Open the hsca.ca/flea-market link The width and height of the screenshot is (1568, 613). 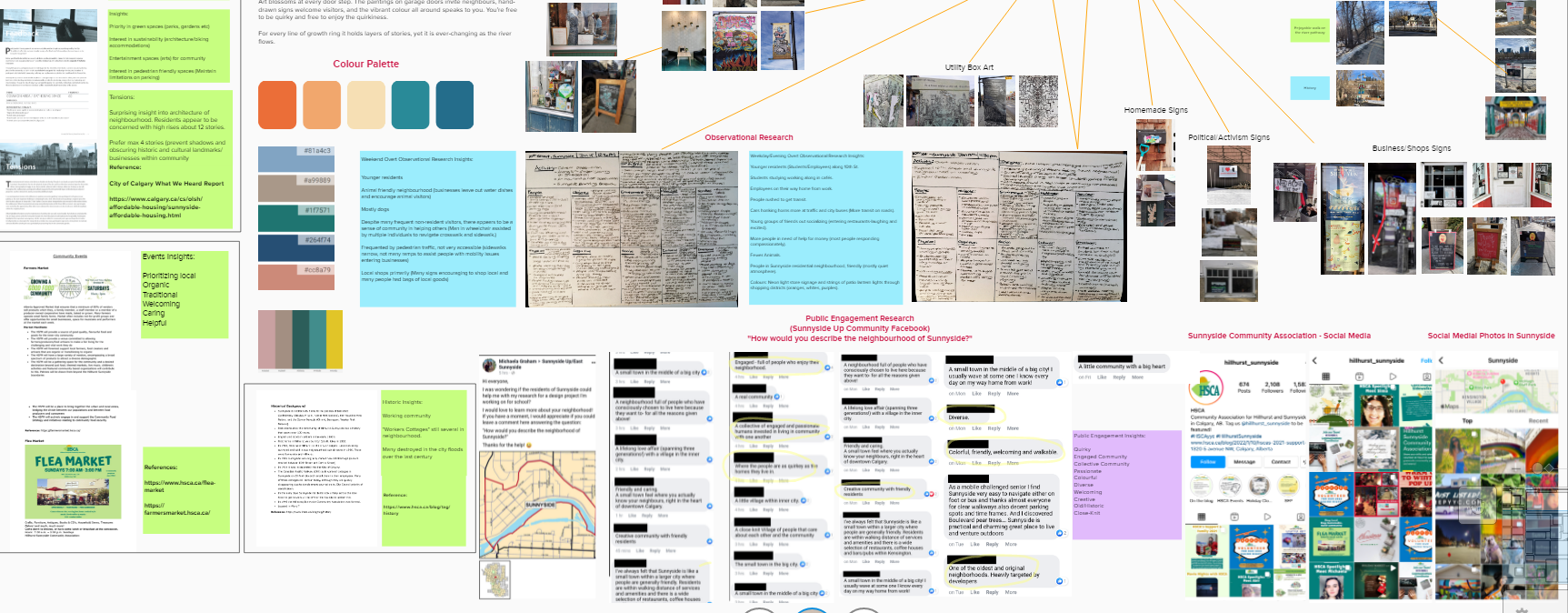point(180,487)
